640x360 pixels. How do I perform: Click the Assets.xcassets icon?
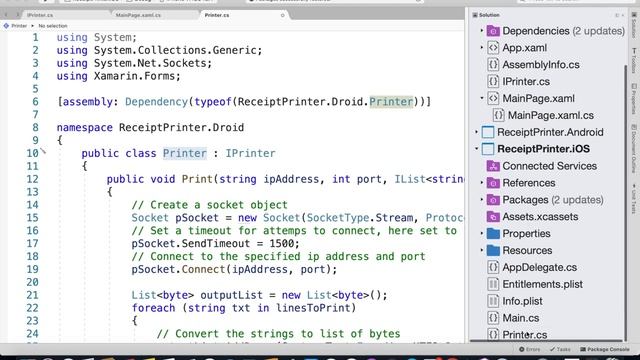coord(493,217)
